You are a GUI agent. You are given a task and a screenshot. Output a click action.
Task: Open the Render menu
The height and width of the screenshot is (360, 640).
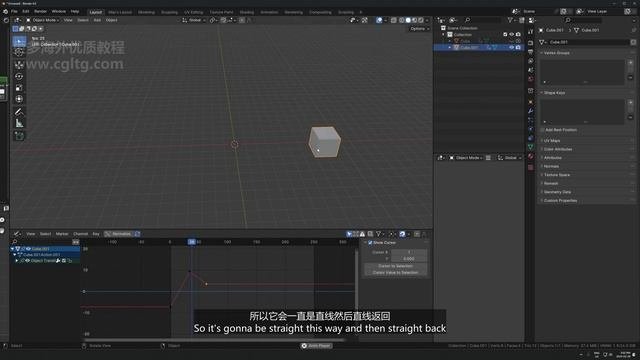40,11
